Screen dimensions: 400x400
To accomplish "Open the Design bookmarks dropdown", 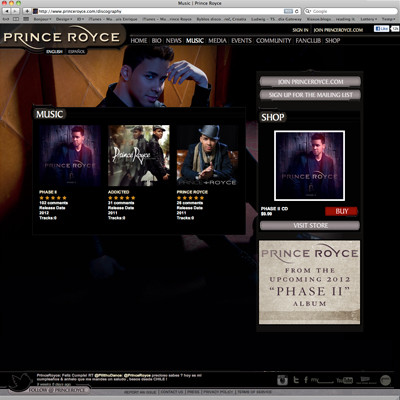I will click(64, 19).
